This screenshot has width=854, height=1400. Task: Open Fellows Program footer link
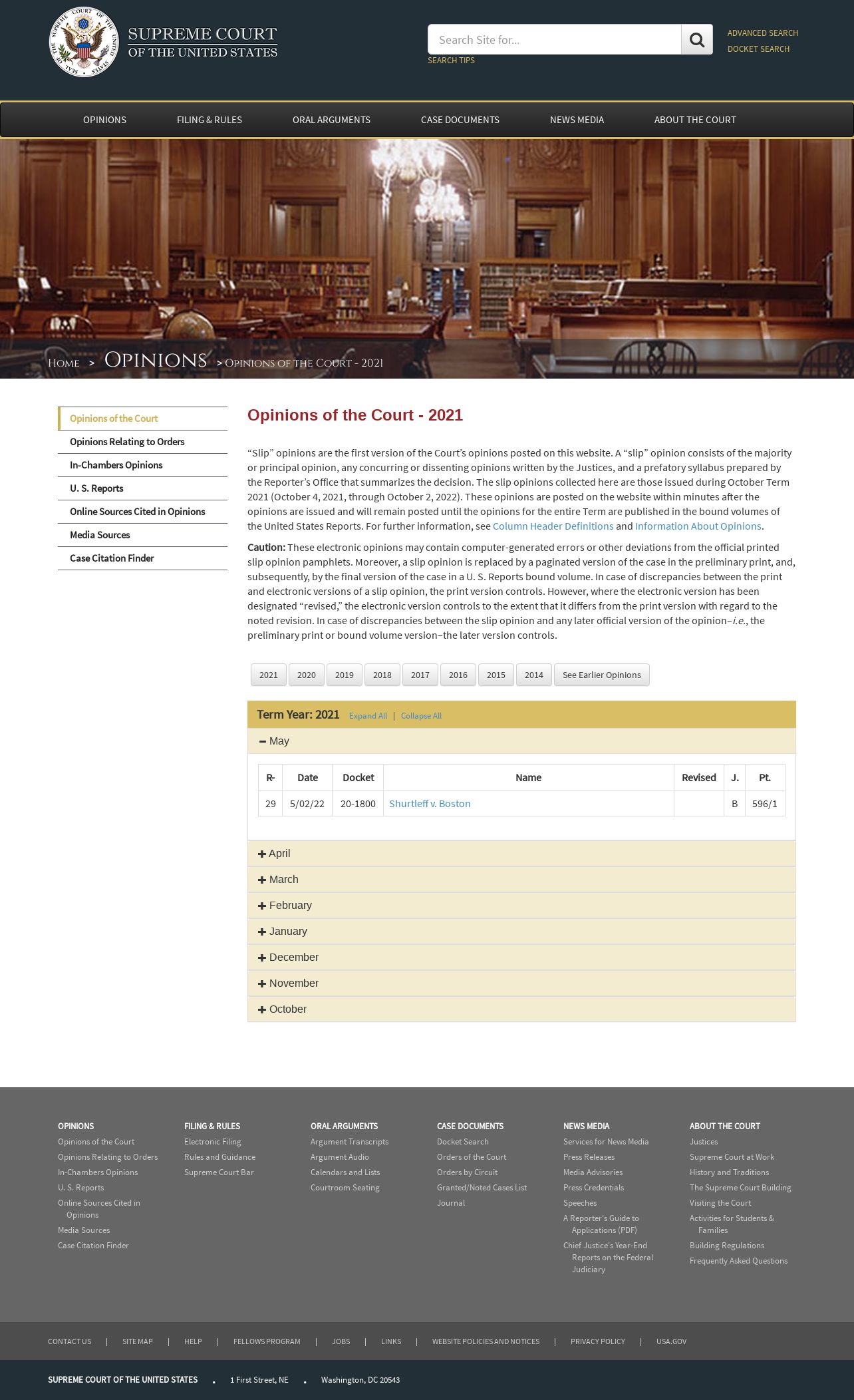(267, 1341)
